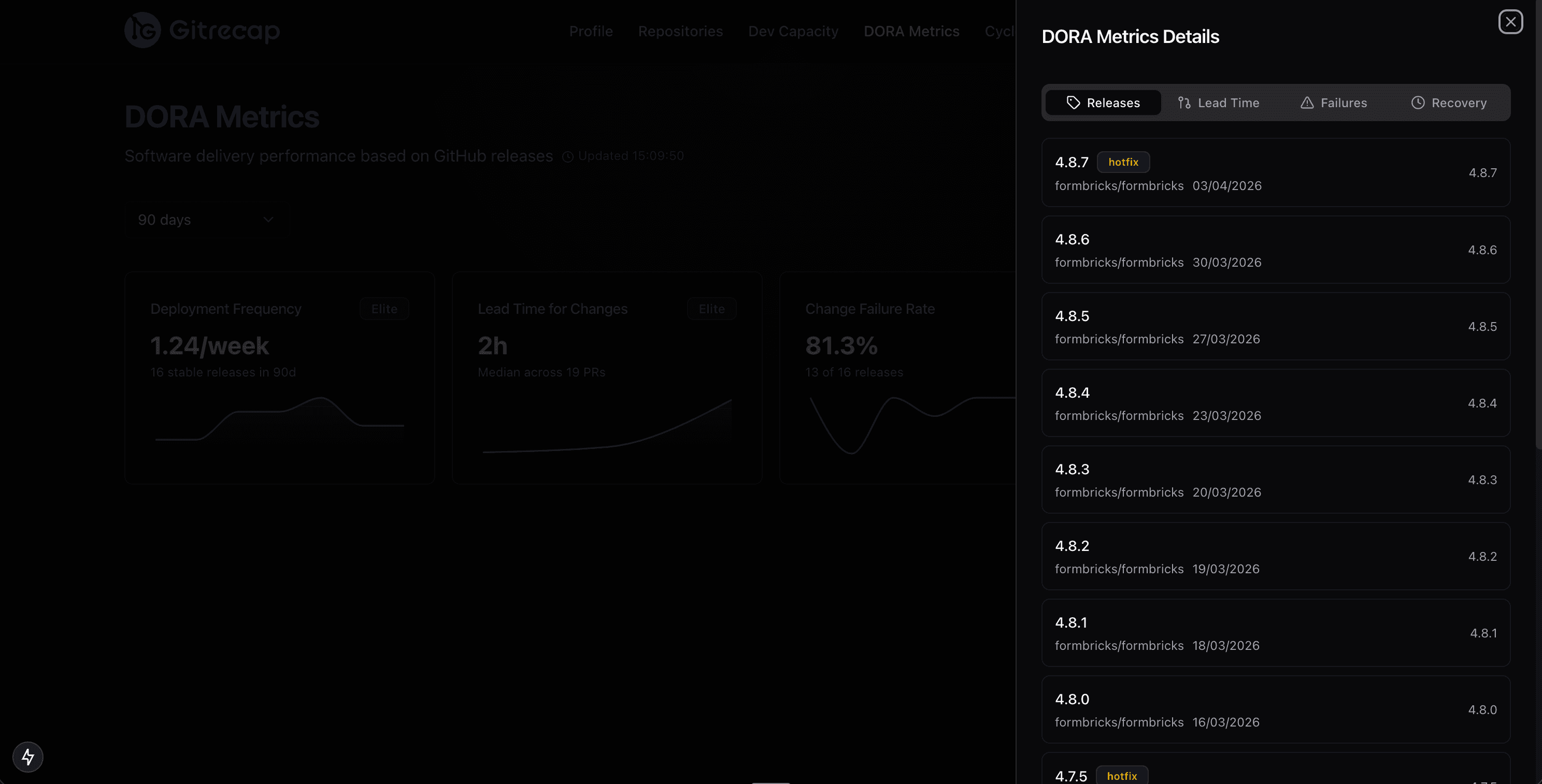Open the Dev Capacity section
1542x784 pixels.
coord(793,31)
